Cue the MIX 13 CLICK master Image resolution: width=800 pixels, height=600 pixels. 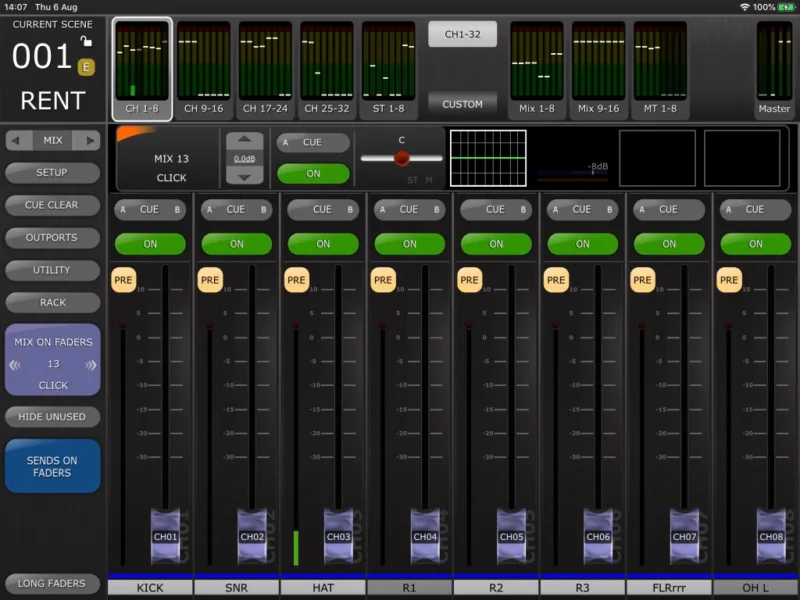(x=313, y=142)
